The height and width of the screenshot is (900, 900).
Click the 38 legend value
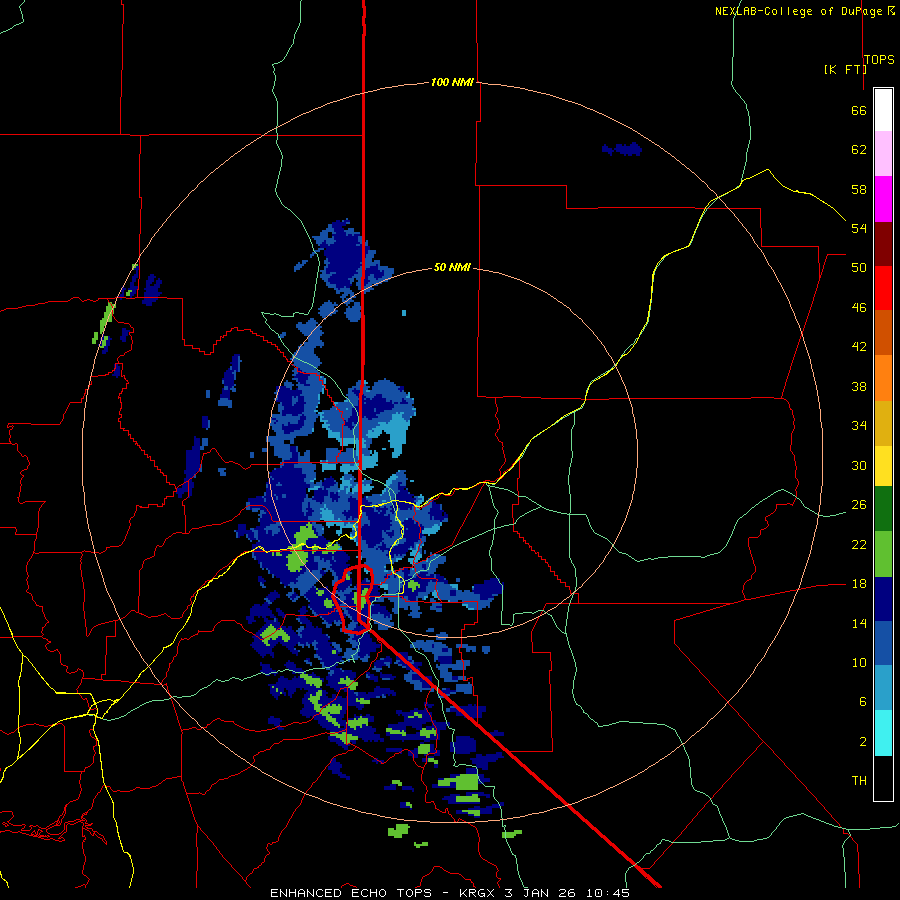coord(859,386)
